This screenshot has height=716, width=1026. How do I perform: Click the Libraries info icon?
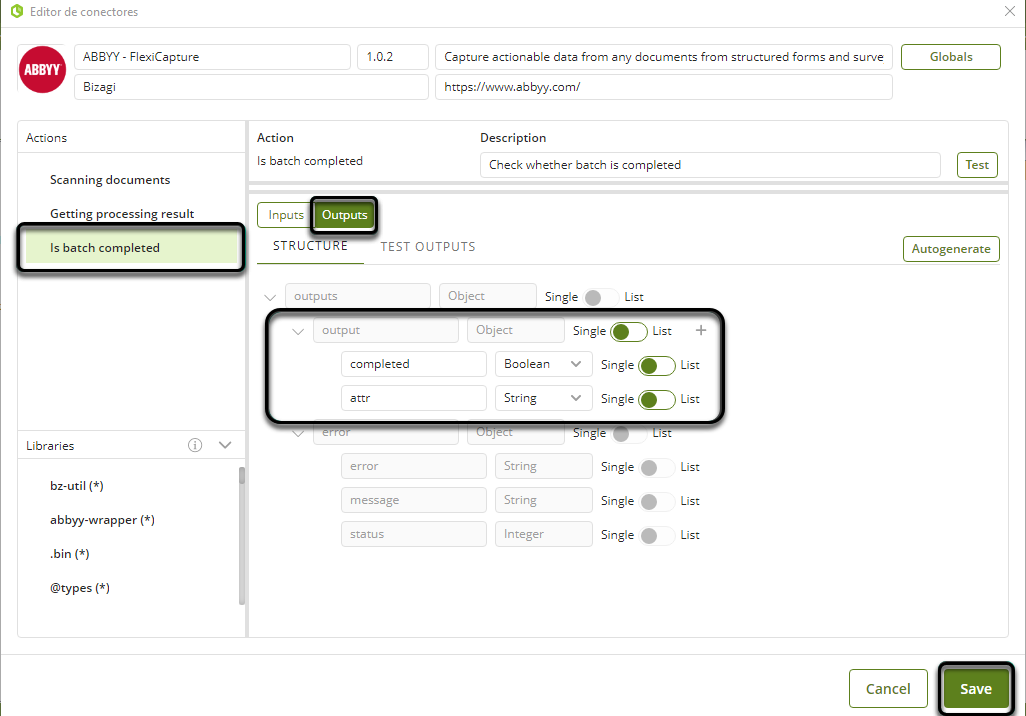(195, 445)
